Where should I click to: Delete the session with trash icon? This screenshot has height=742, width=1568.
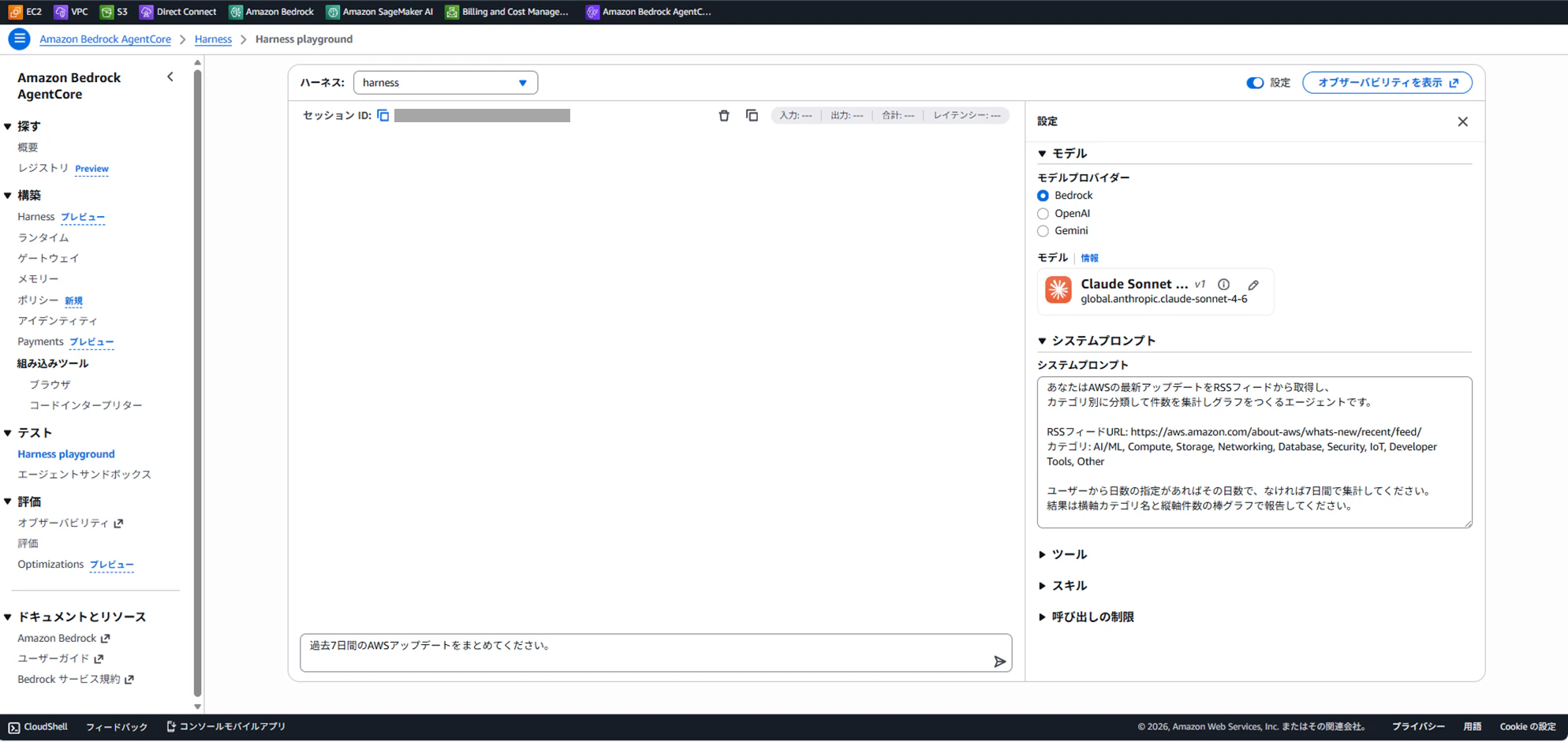click(x=724, y=115)
